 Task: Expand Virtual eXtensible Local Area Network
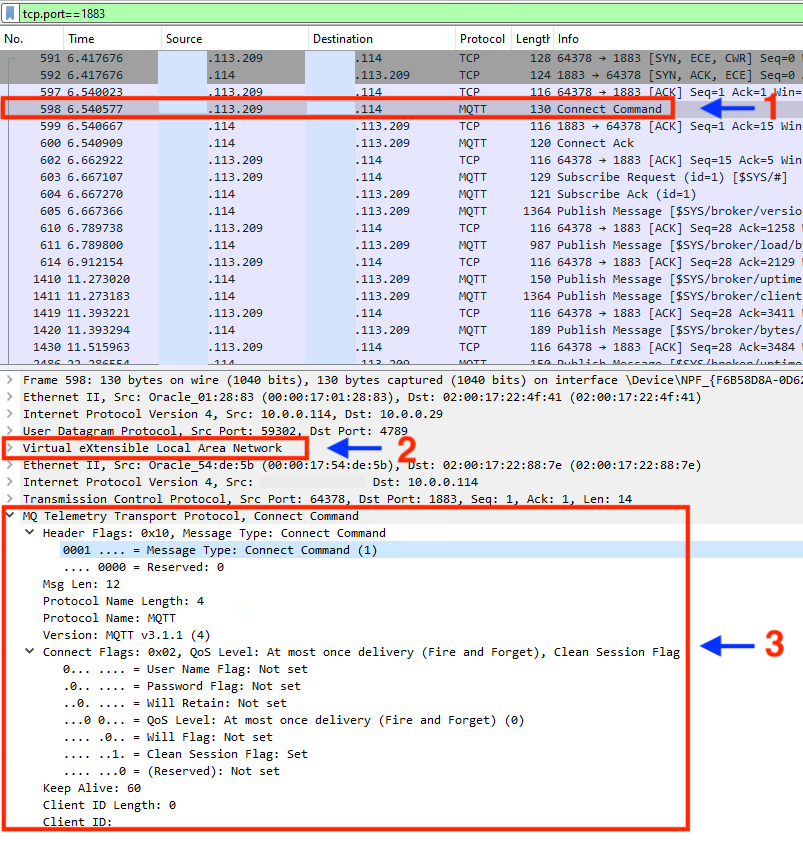[10, 448]
